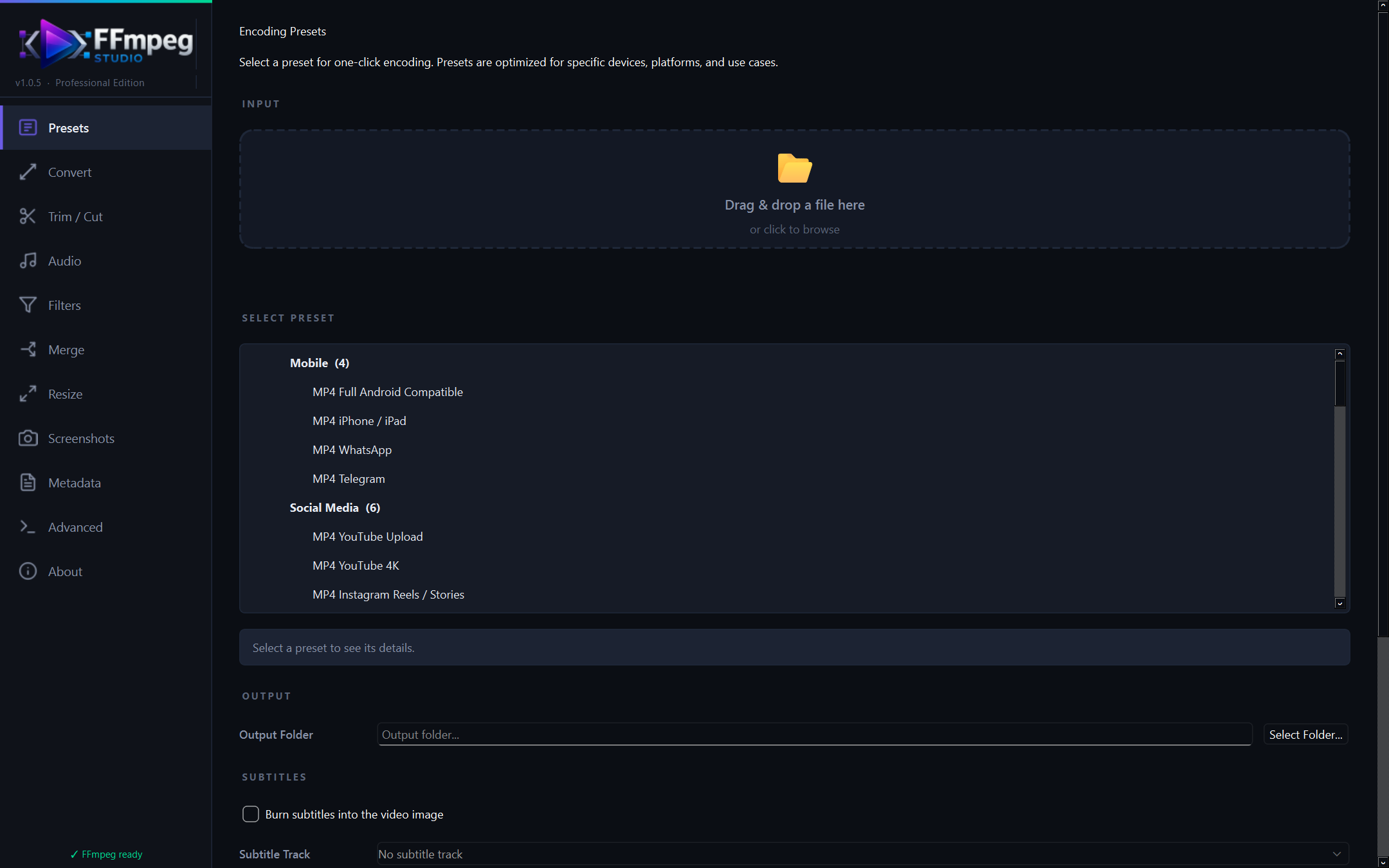Screen dimensions: 1389x868
Task: Enable Burn subtitles into the video image
Action: click(251, 814)
